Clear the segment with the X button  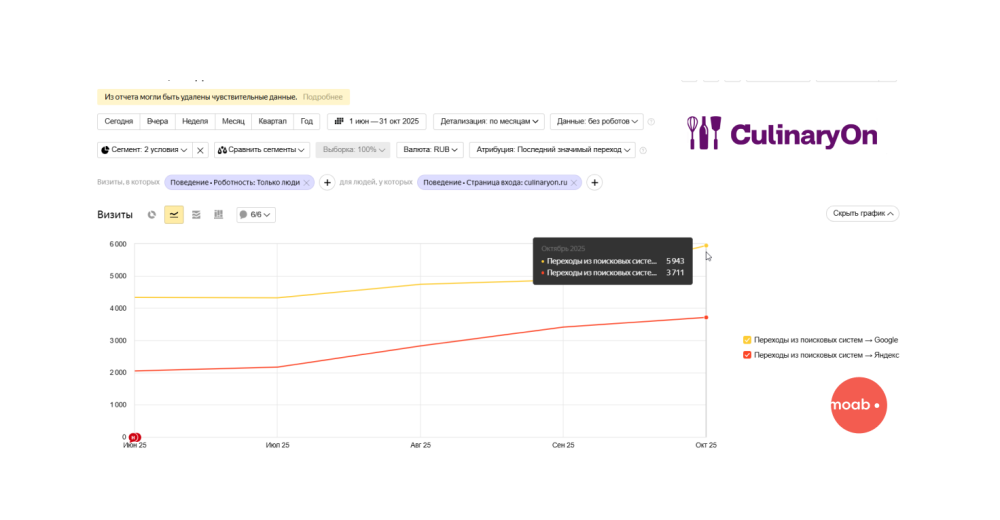200,150
